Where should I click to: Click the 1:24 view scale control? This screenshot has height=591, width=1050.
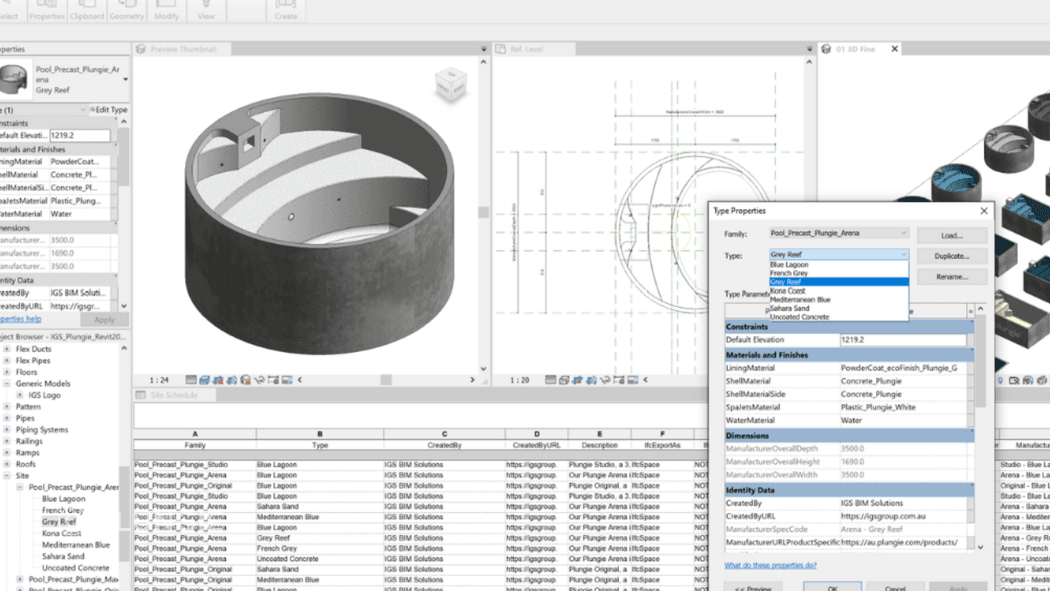click(x=158, y=380)
